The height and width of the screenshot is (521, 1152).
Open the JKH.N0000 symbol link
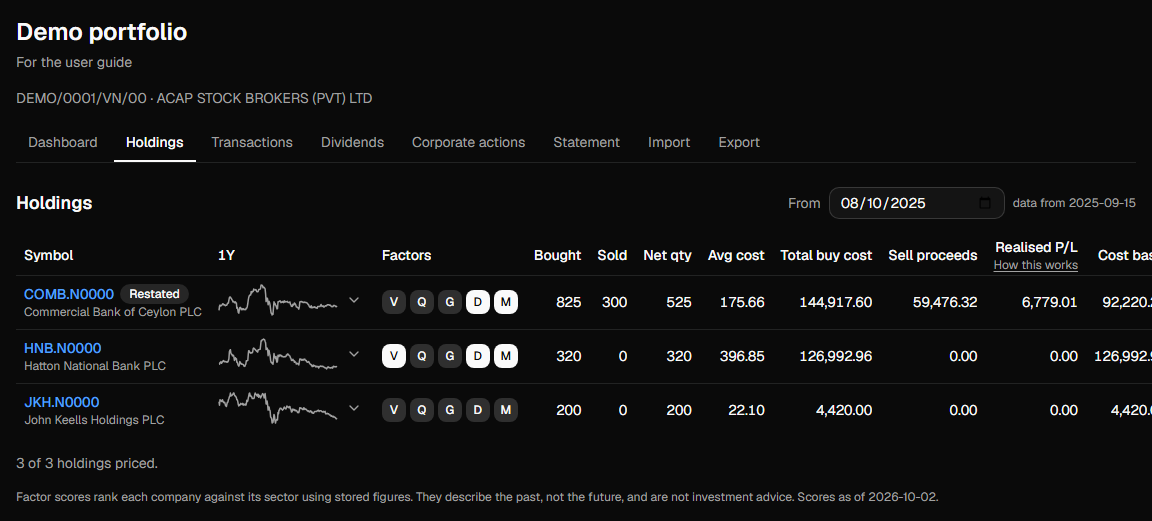(62, 402)
